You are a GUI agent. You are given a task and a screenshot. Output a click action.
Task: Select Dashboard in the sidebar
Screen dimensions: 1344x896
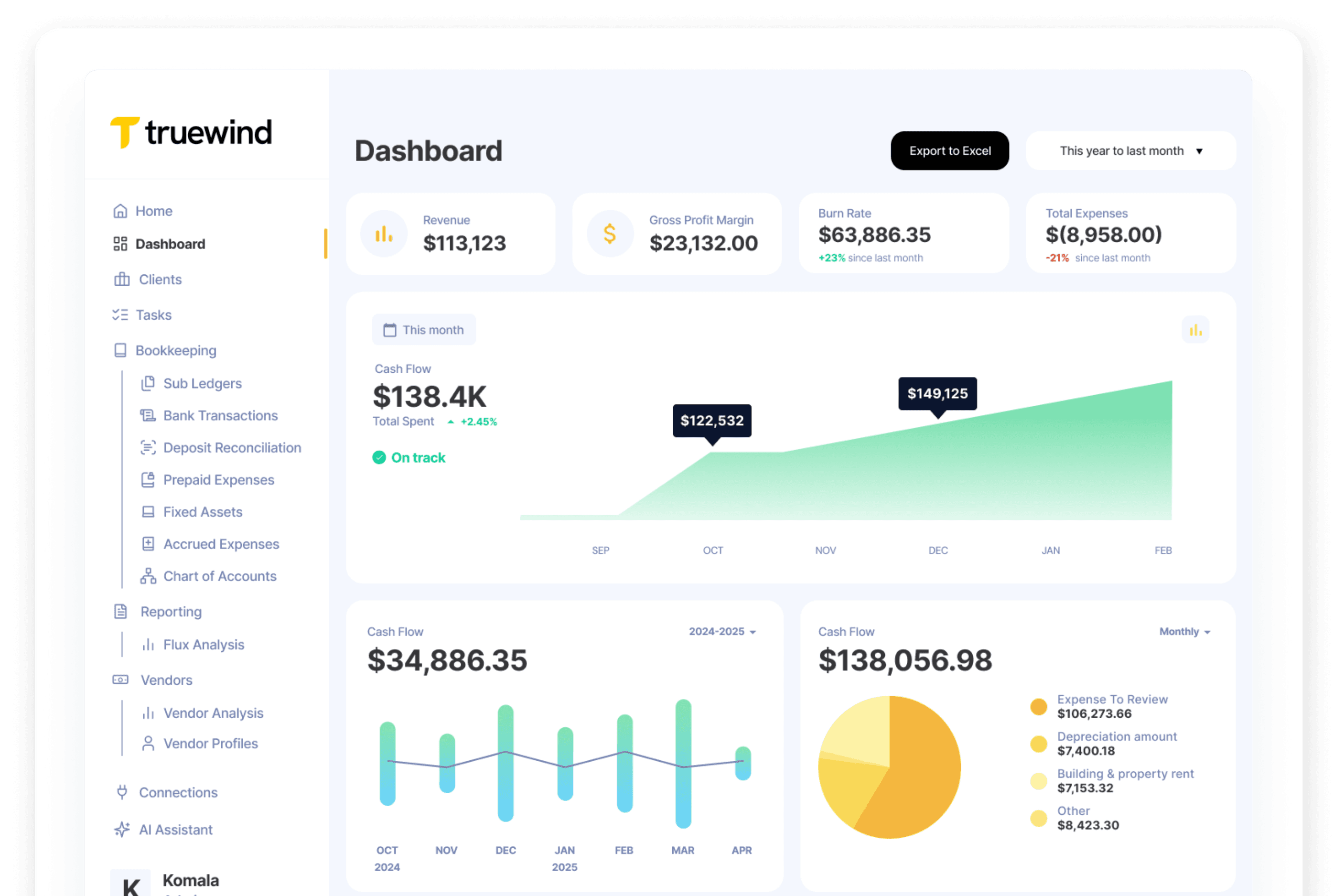coord(170,244)
